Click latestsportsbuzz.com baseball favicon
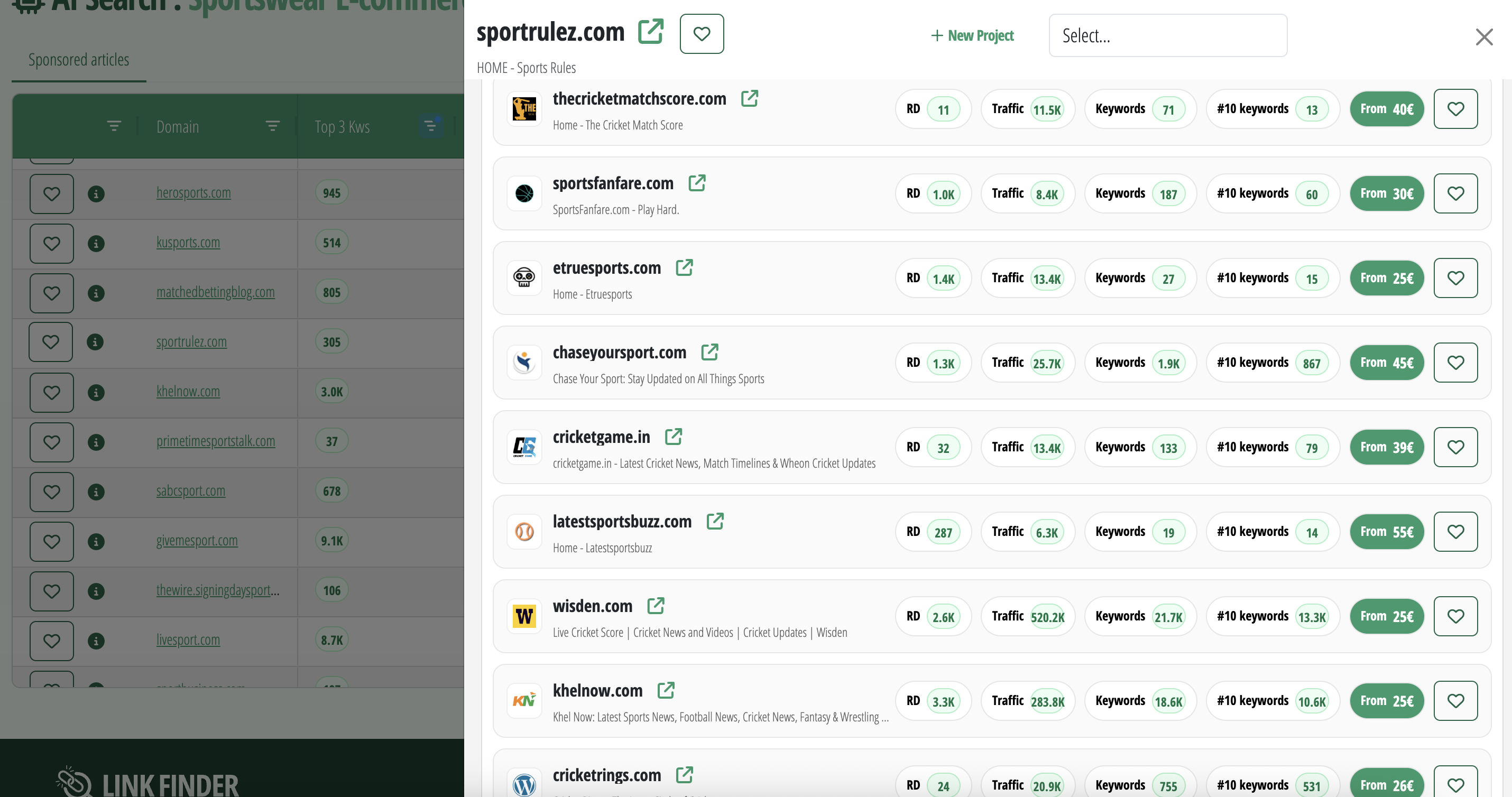This screenshot has width=1512, height=797. tap(524, 531)
